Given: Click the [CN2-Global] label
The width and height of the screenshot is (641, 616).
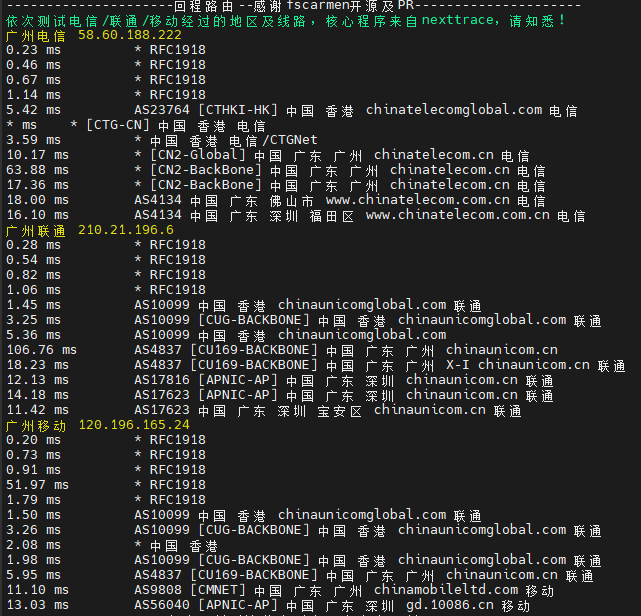Looking at the screenshot, I should click(x=198, y=155).
